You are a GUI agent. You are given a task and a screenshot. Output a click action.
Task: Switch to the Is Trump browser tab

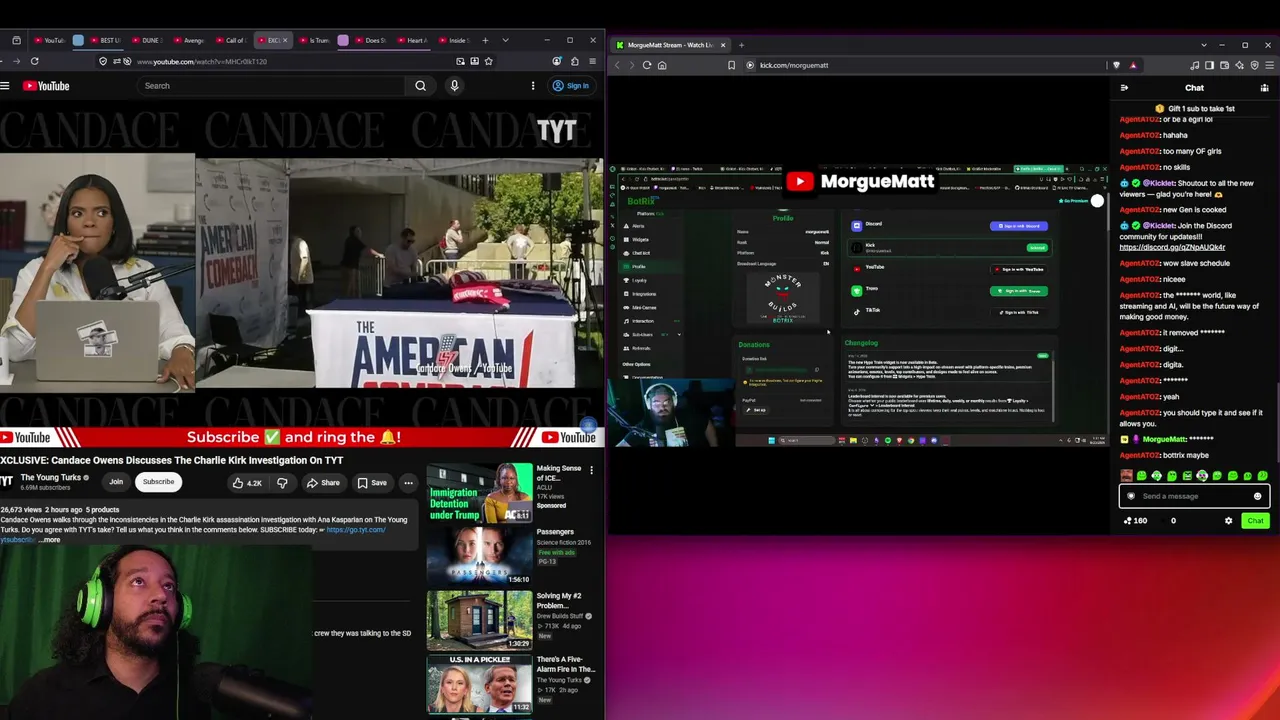pos(316,41)
